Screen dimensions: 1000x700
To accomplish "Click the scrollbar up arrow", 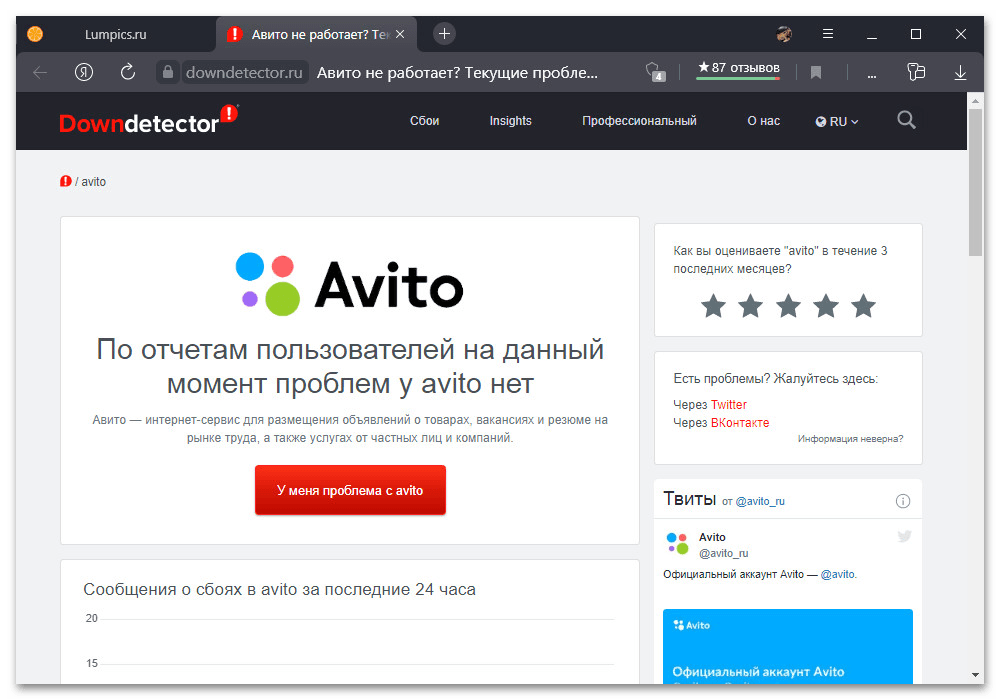I will 975,101.
